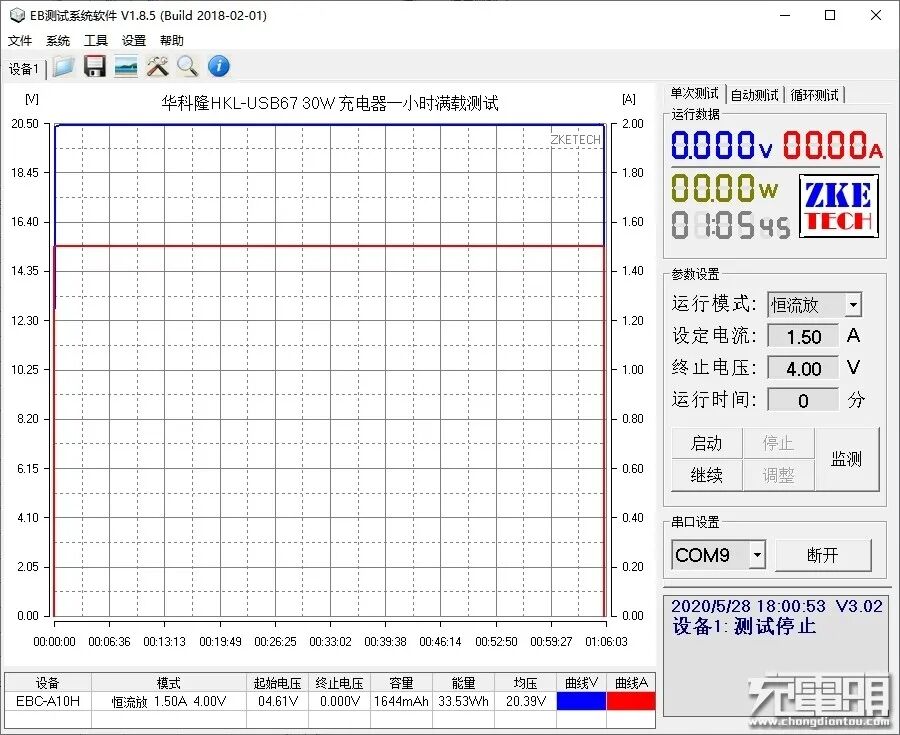Click the 20.39V average voltage cell
Viewport: 900px width, 735px height.
point(525,701)
